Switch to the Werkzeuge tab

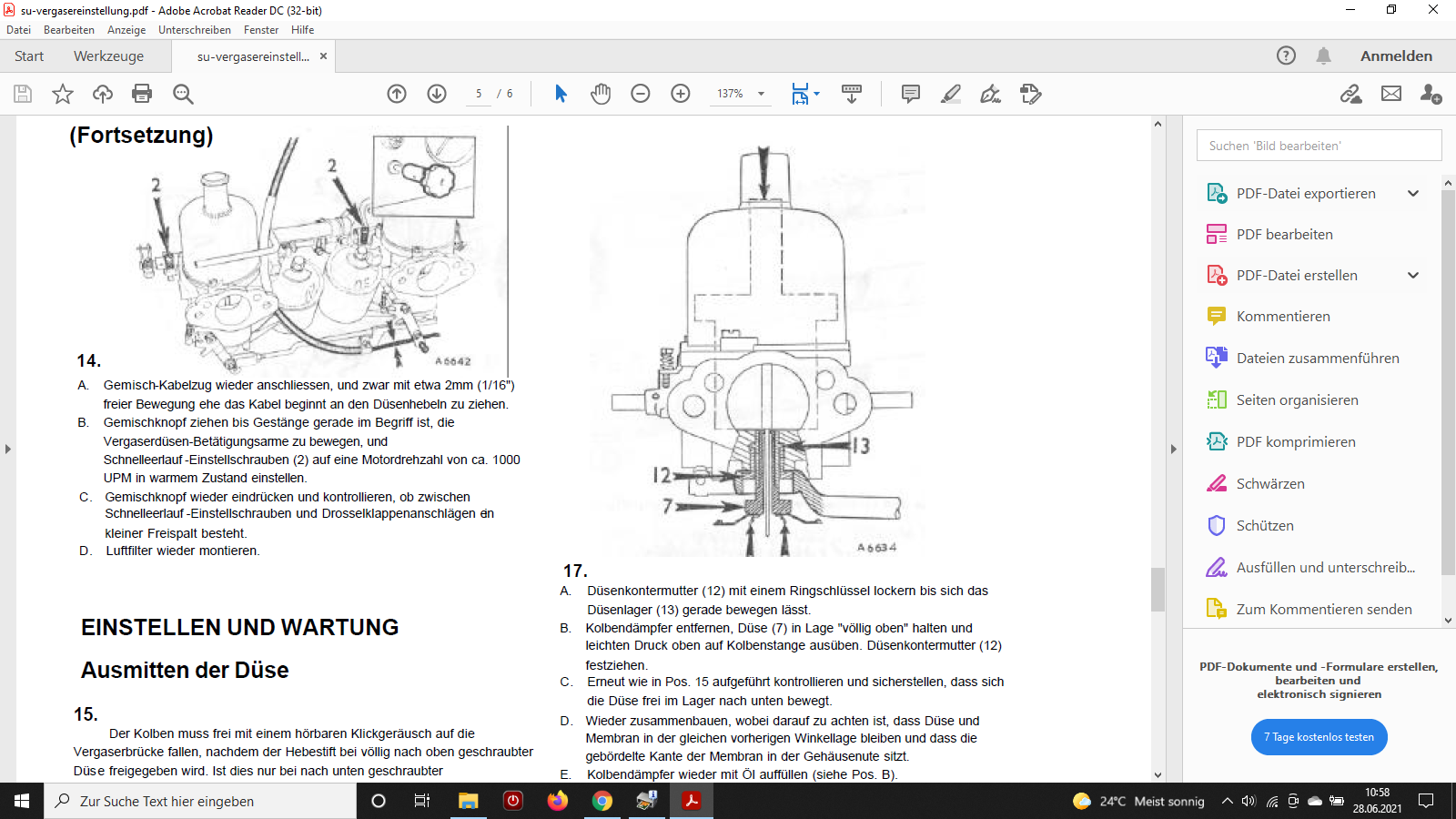click(x=108, y=56)
